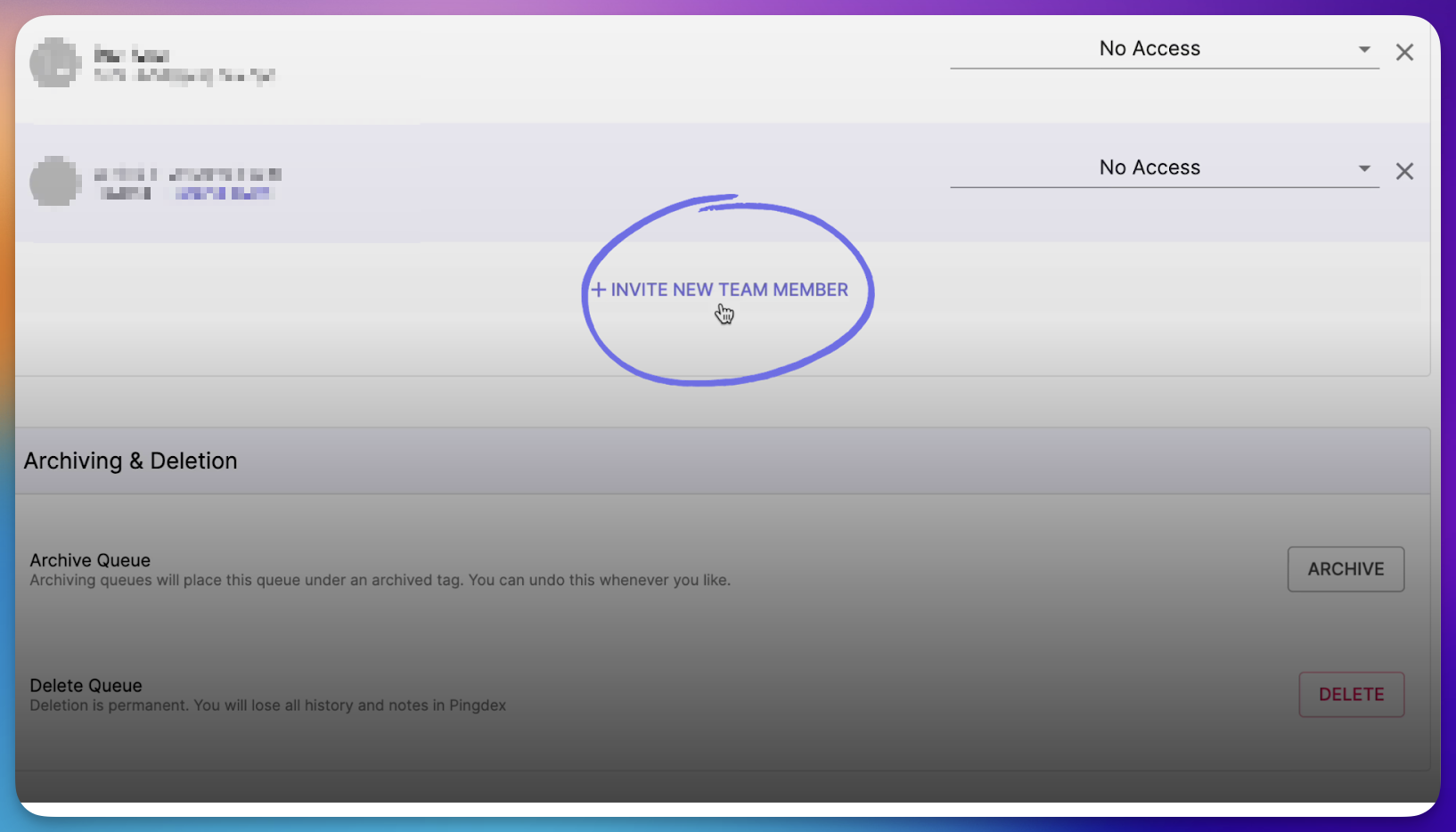This screenshot has width=1456, height=832.
Task: Click the plus icon beside Invite
Action: click(599, 290)
